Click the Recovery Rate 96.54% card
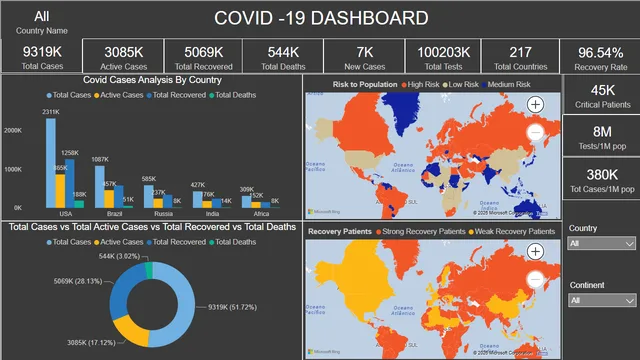The height and width of the screenshot is (360, 640). 600,57
